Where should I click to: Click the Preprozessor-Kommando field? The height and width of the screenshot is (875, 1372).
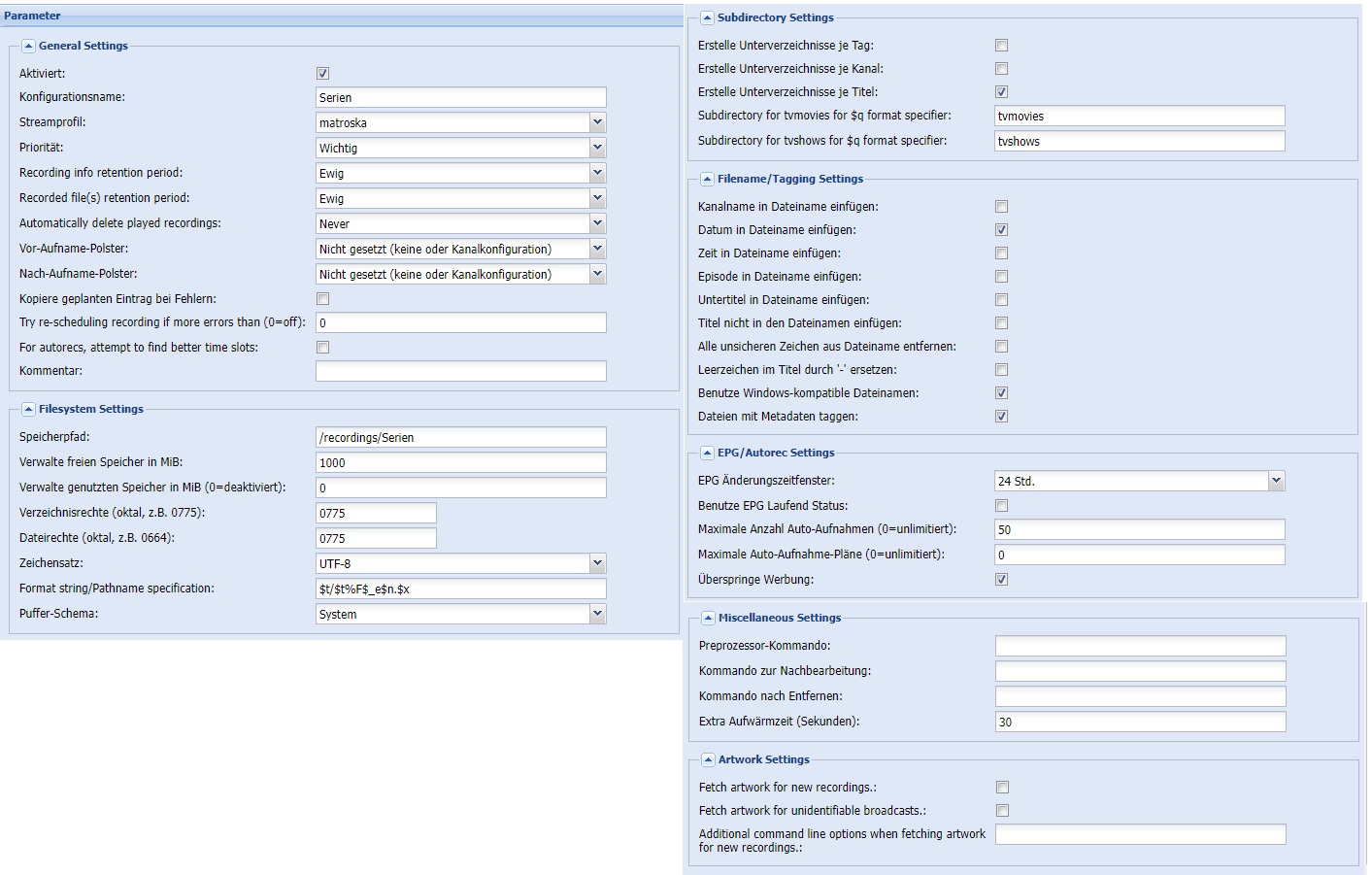pyautogui.click(x=1141, y=646)
